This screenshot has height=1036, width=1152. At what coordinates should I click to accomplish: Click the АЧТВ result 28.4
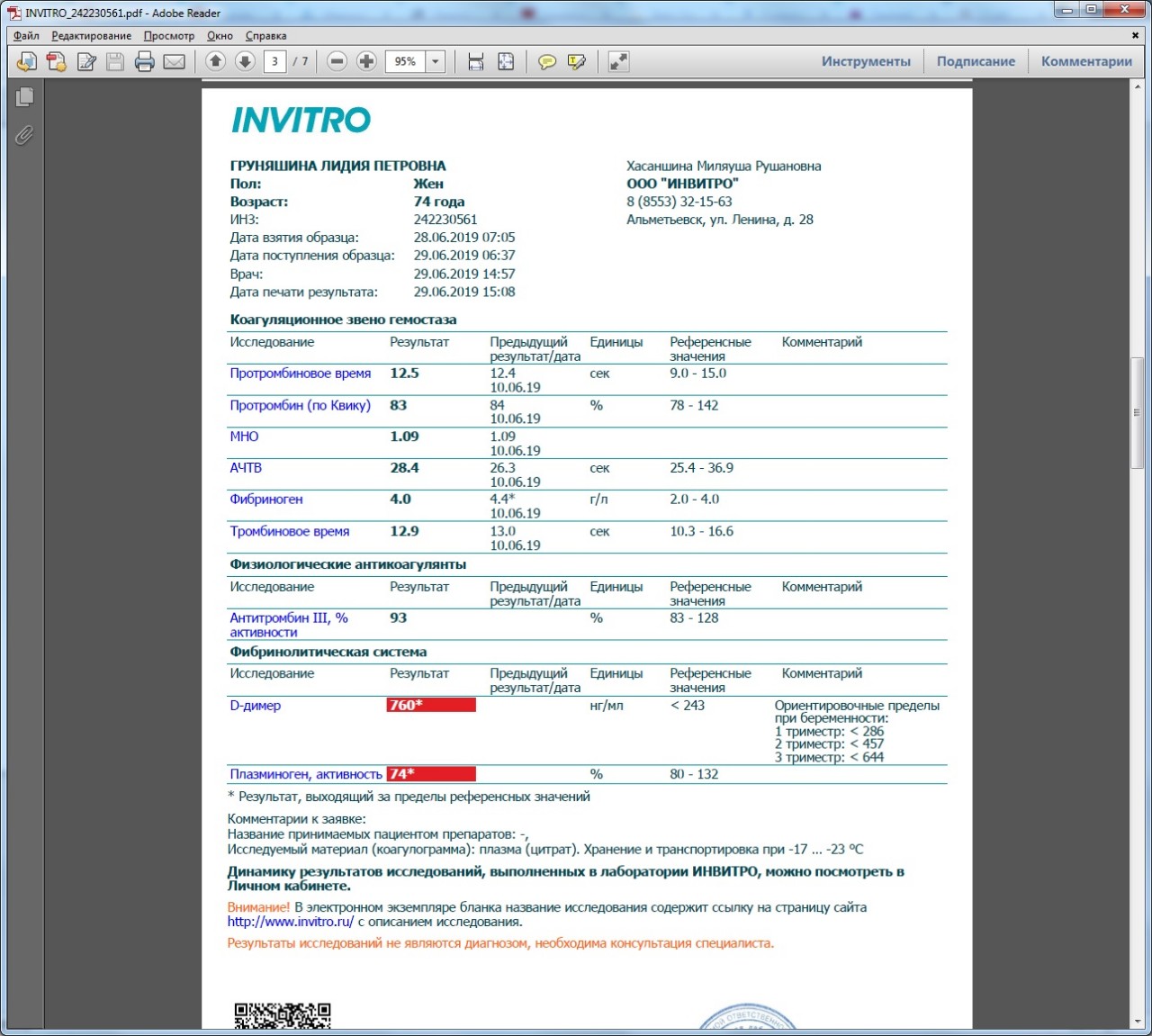[x=404, y=467]
